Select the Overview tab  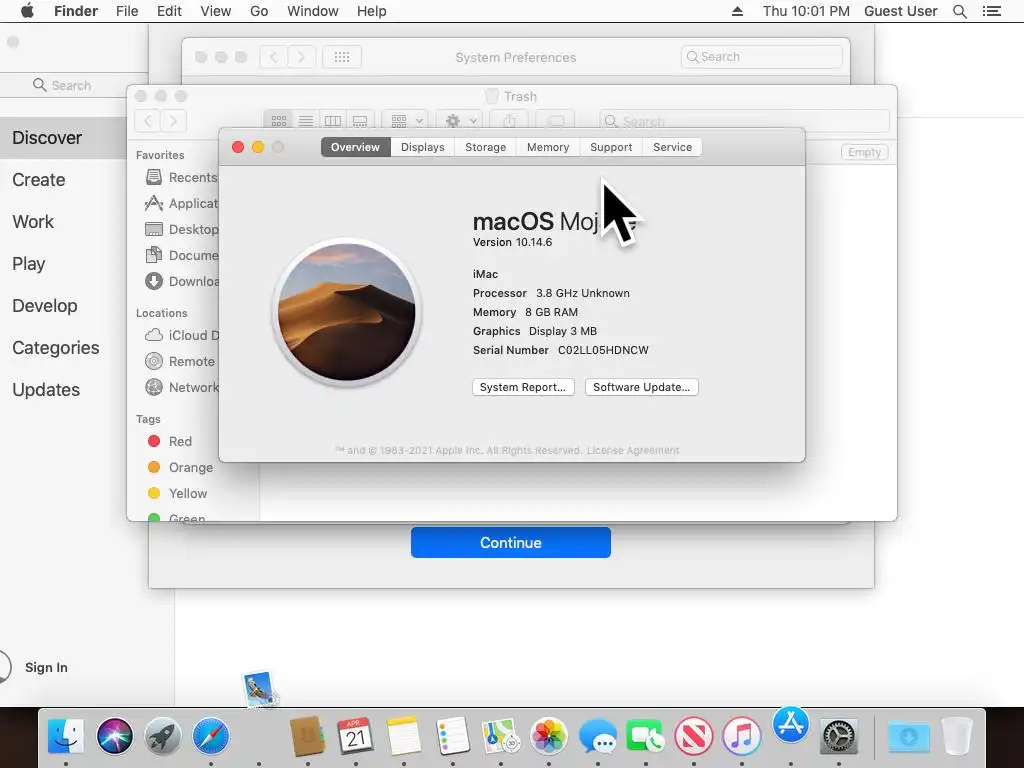click(x=355, y=147)
